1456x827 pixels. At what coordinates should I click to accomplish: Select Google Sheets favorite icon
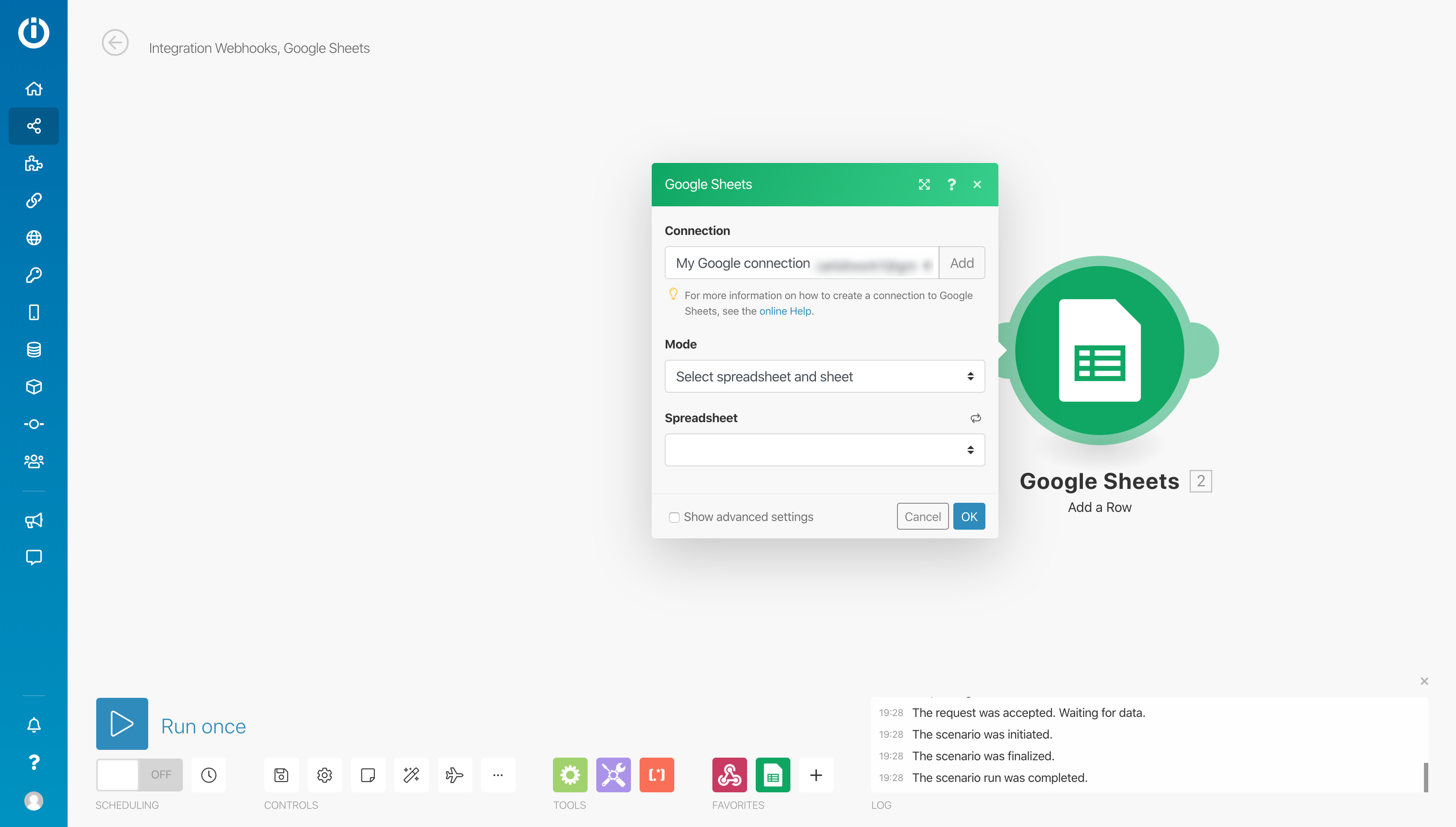pos(773,775)
